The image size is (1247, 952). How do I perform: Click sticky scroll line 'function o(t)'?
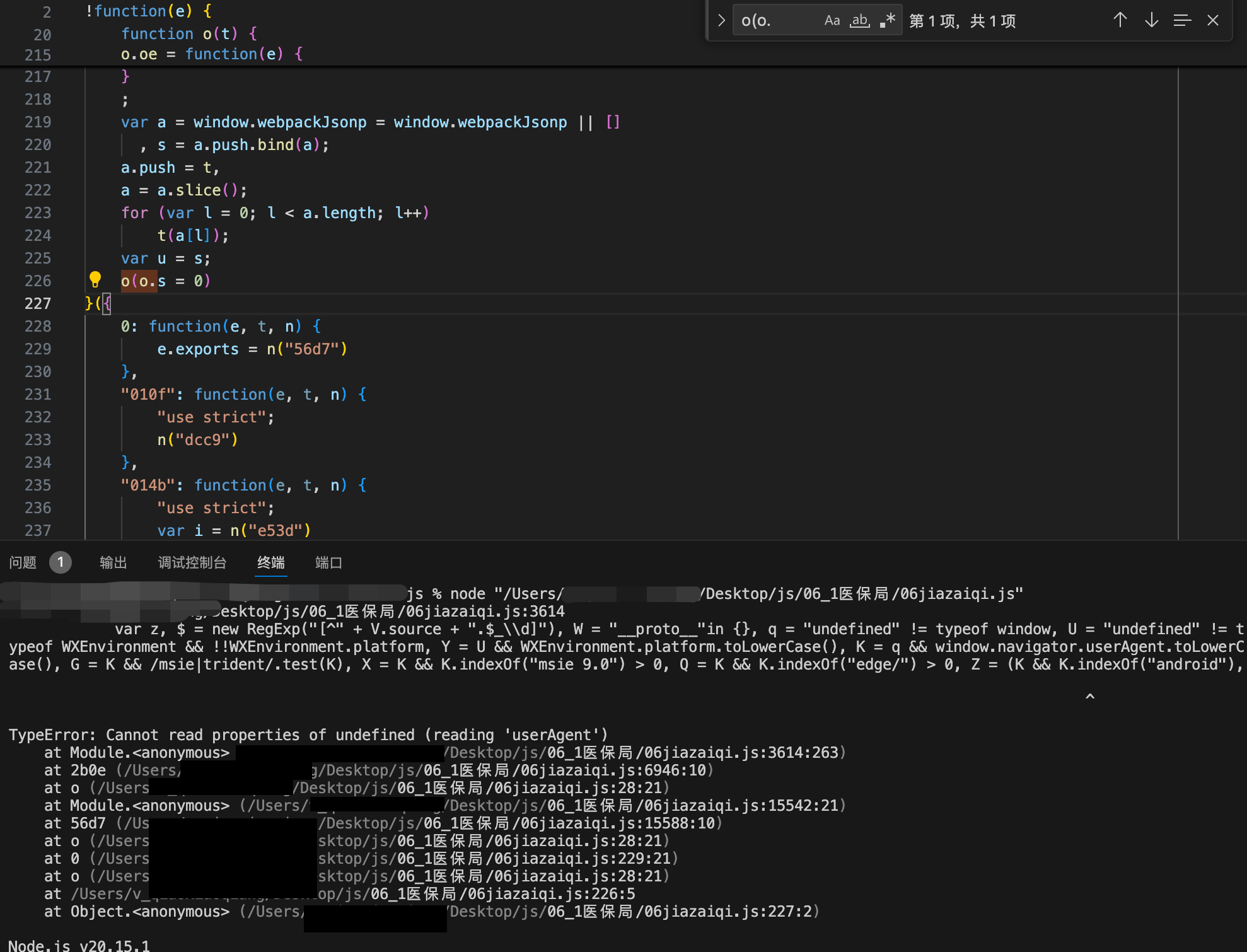click(x=188, y=33)
